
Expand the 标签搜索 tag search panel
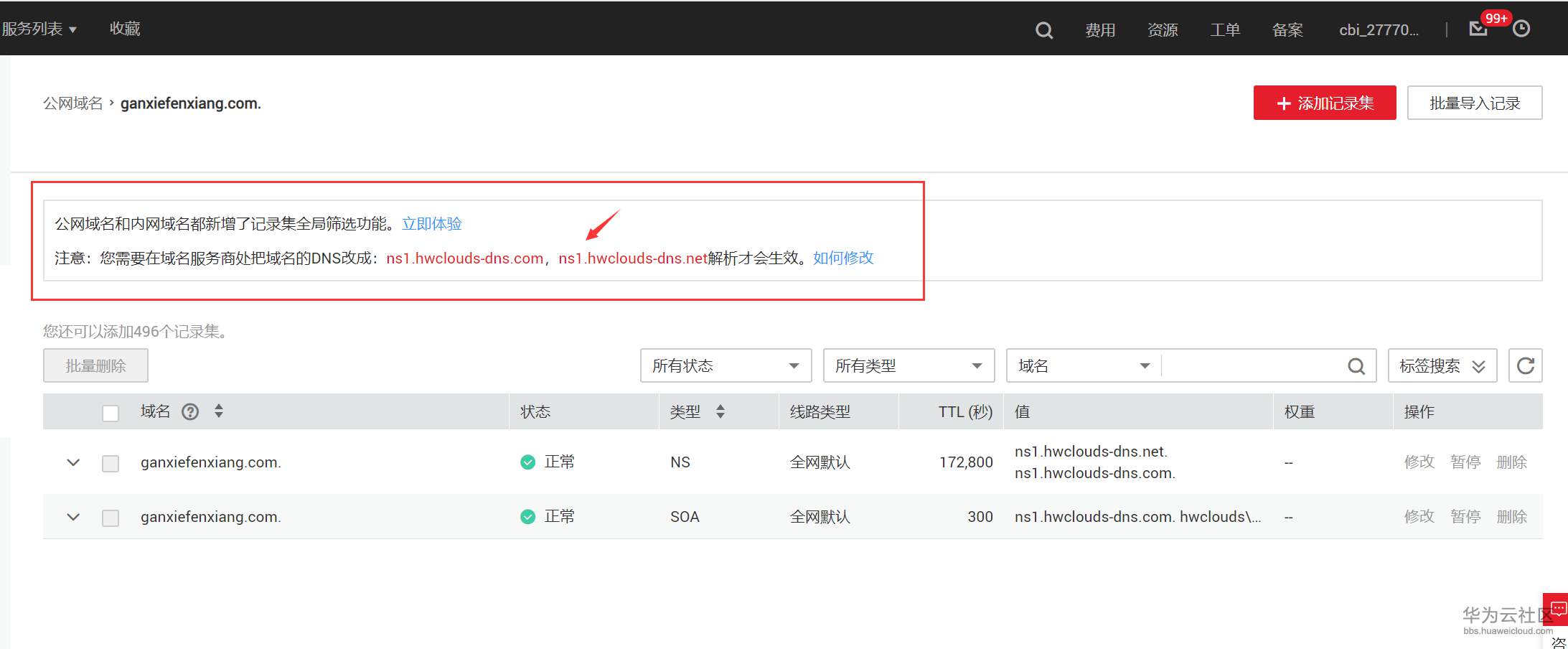(1442, 366)
